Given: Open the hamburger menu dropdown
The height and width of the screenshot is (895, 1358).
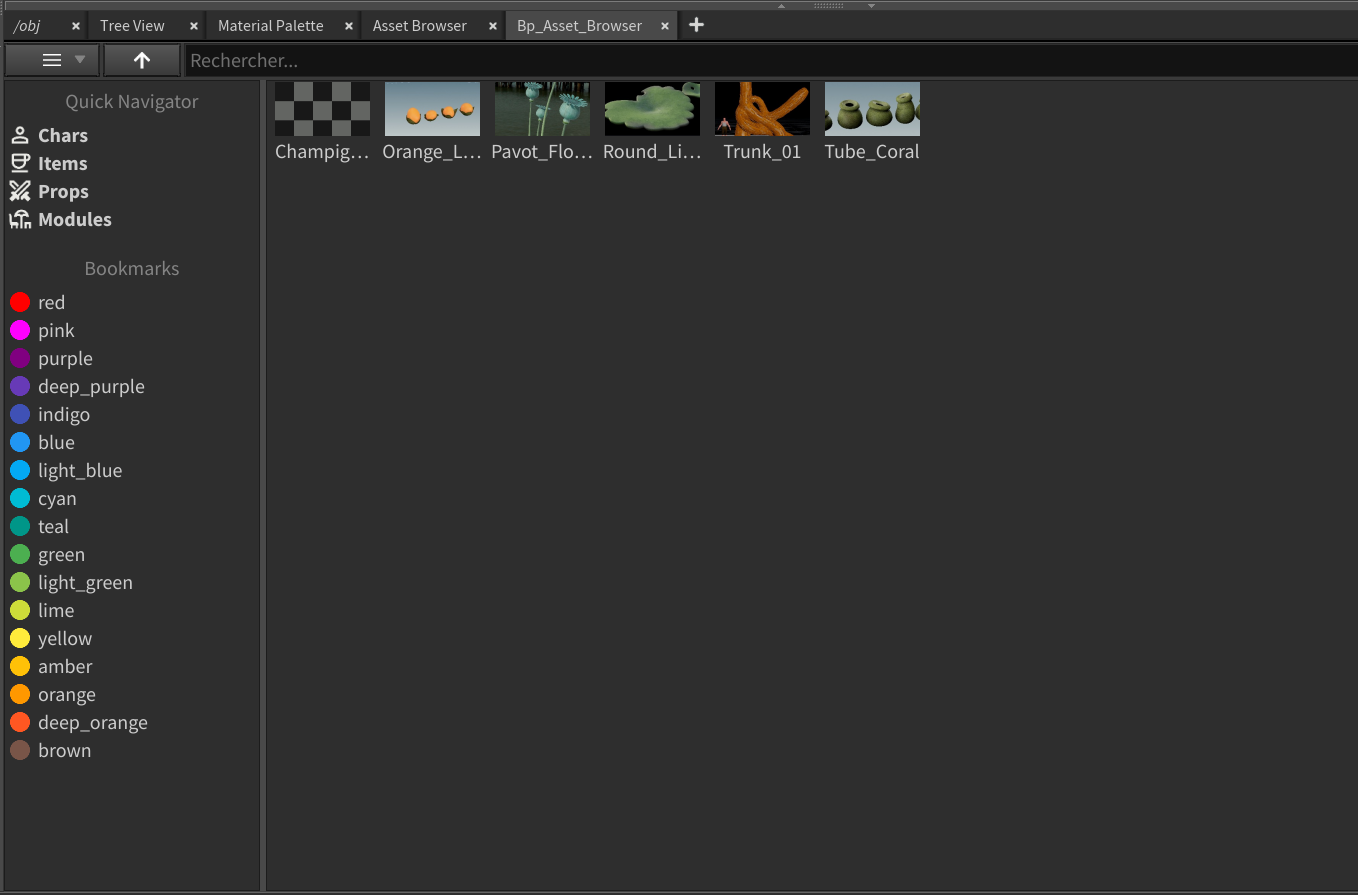Looking at the screenshot, I should tap(52, 61).
